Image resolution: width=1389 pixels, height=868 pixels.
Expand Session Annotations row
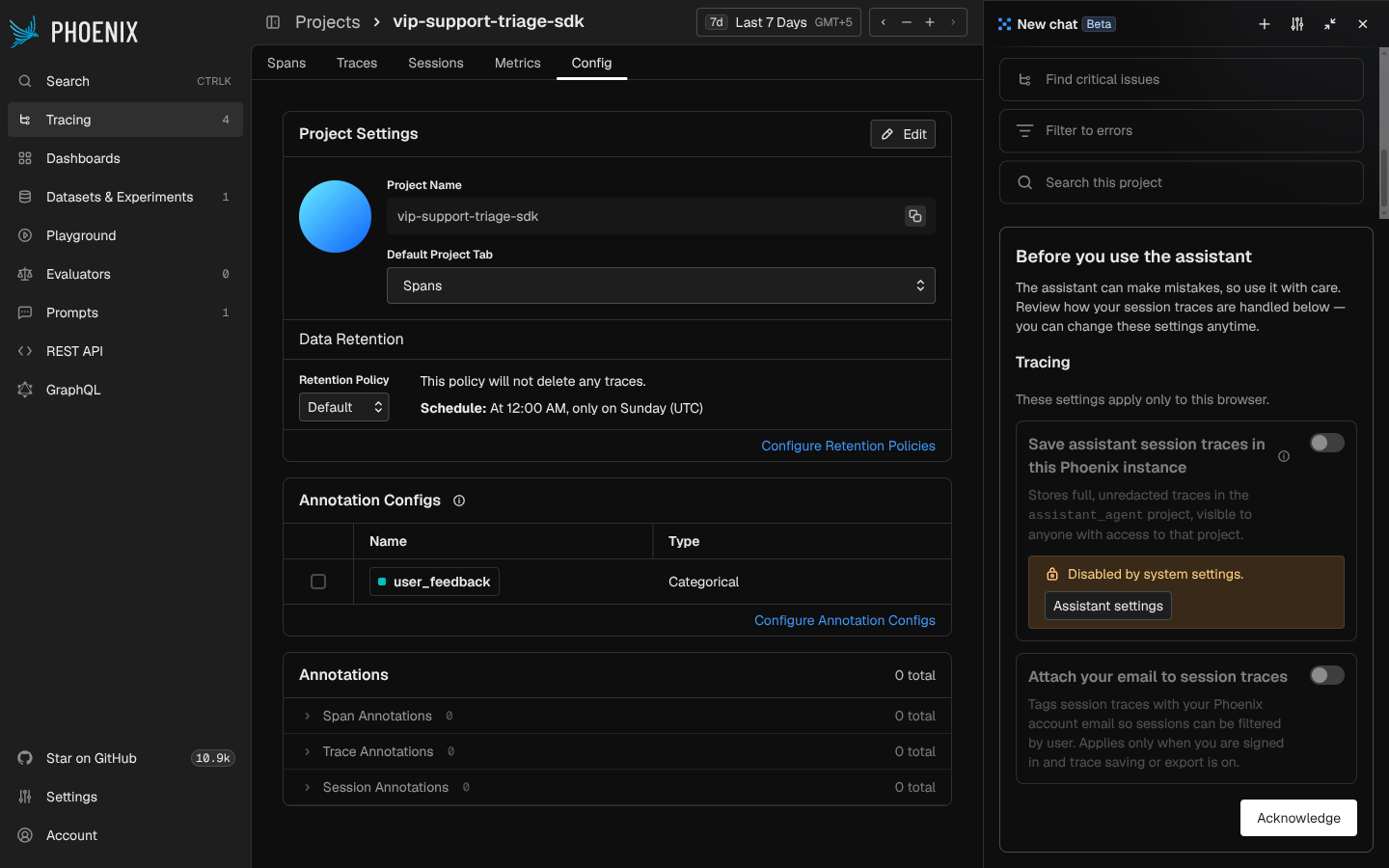617,787
